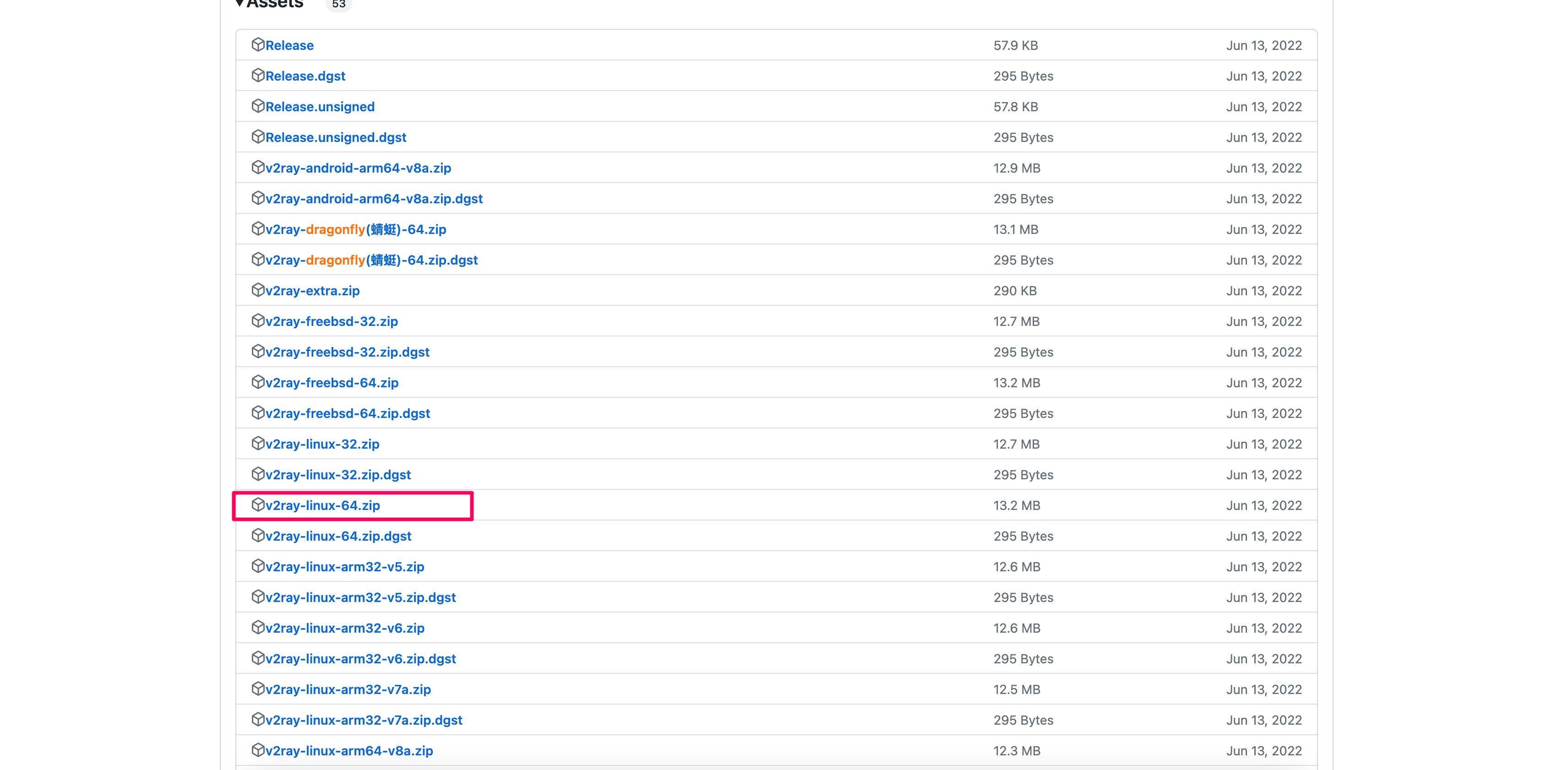
Task: Click 12.3 MB size of linux-arm64-v8a zip
Action: point(1017,751)
